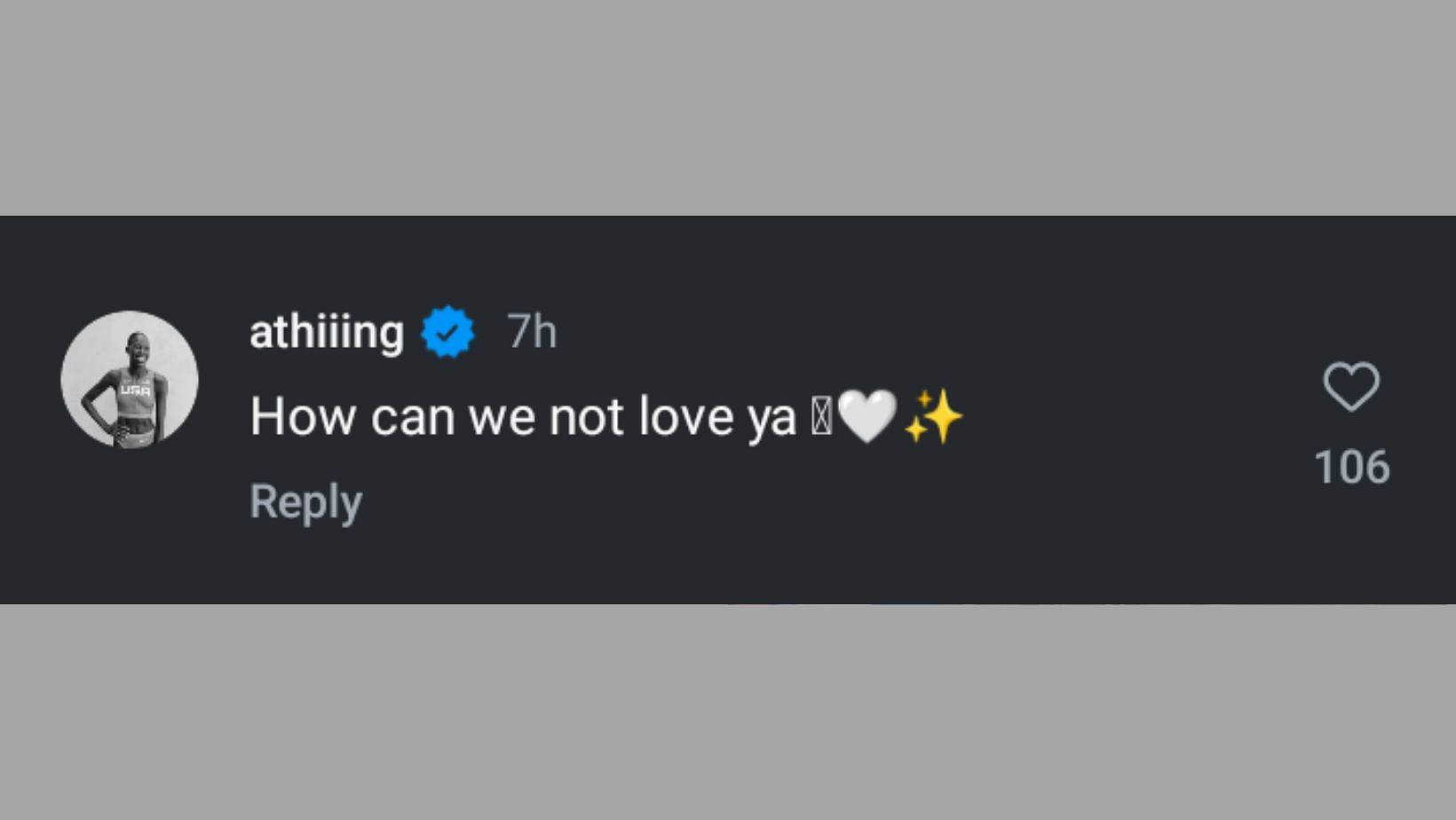Viewport: 1456px width, 820px height.
Task: Open athiiing's profile picture
Action: pos(130,379)
